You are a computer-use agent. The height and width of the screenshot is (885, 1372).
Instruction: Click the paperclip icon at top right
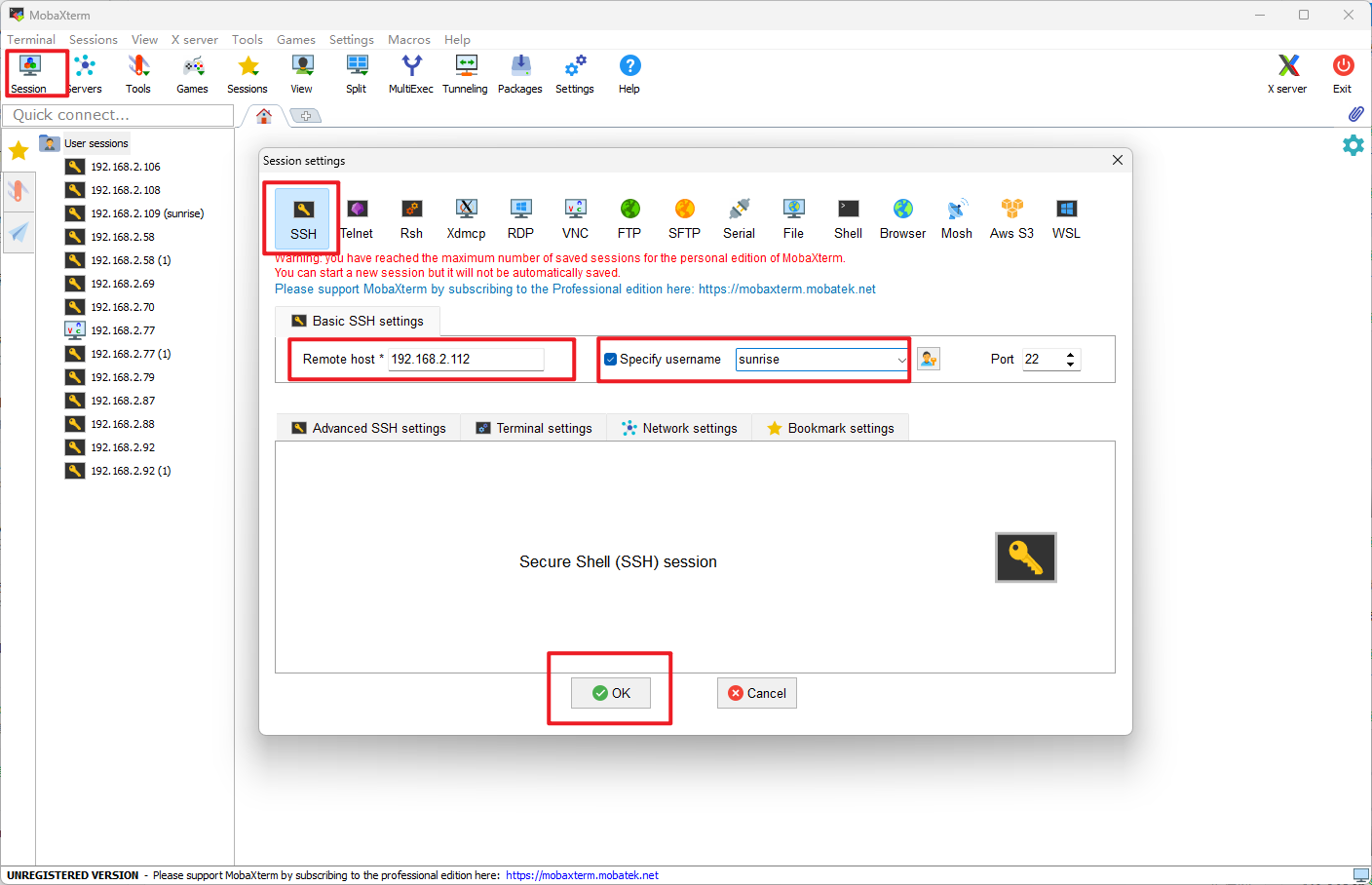1355,114
